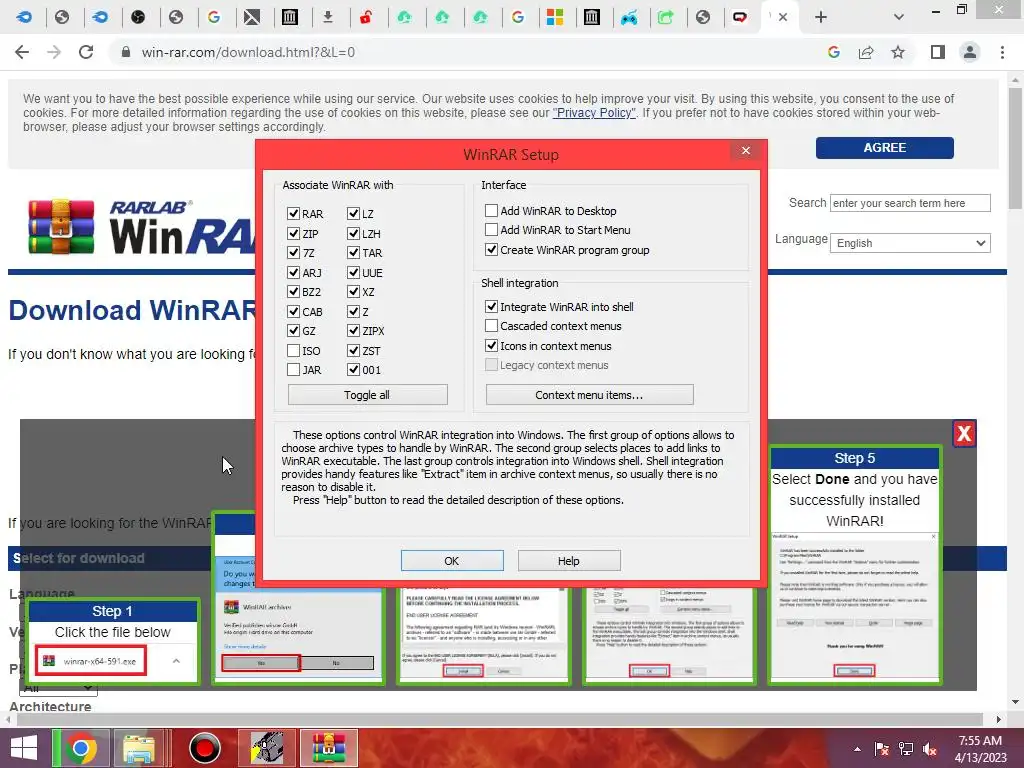Open the browser side panel
Viewport: 1024px width, 768px height.
(938, 52)
